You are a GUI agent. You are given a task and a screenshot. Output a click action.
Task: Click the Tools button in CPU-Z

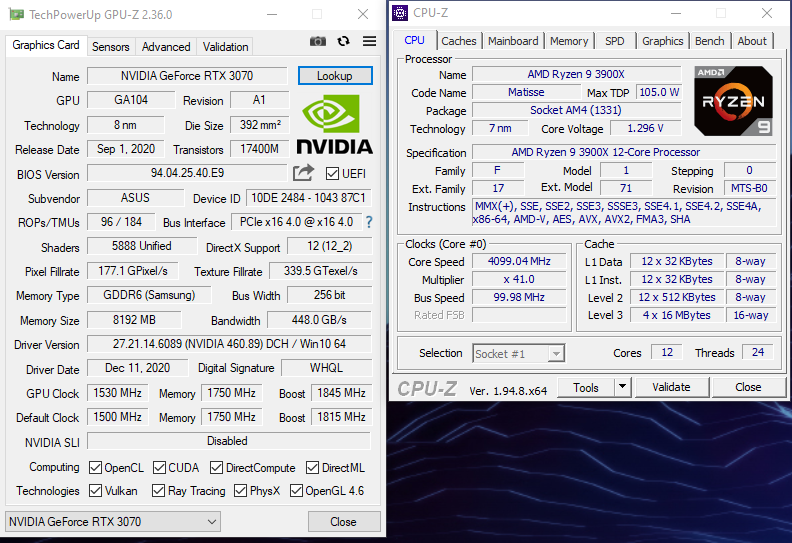pos(586,387)
